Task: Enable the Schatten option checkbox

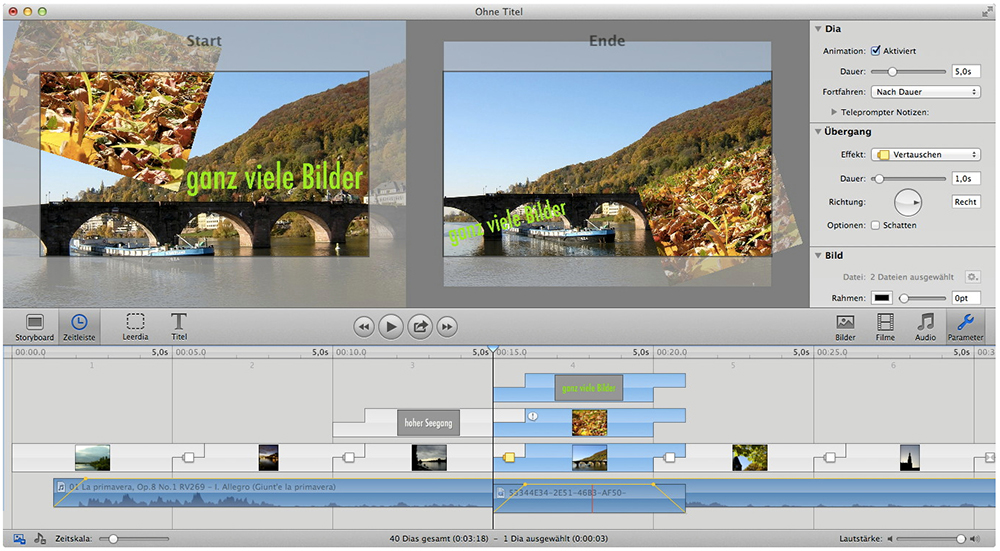Action: (x=876, y=225)
